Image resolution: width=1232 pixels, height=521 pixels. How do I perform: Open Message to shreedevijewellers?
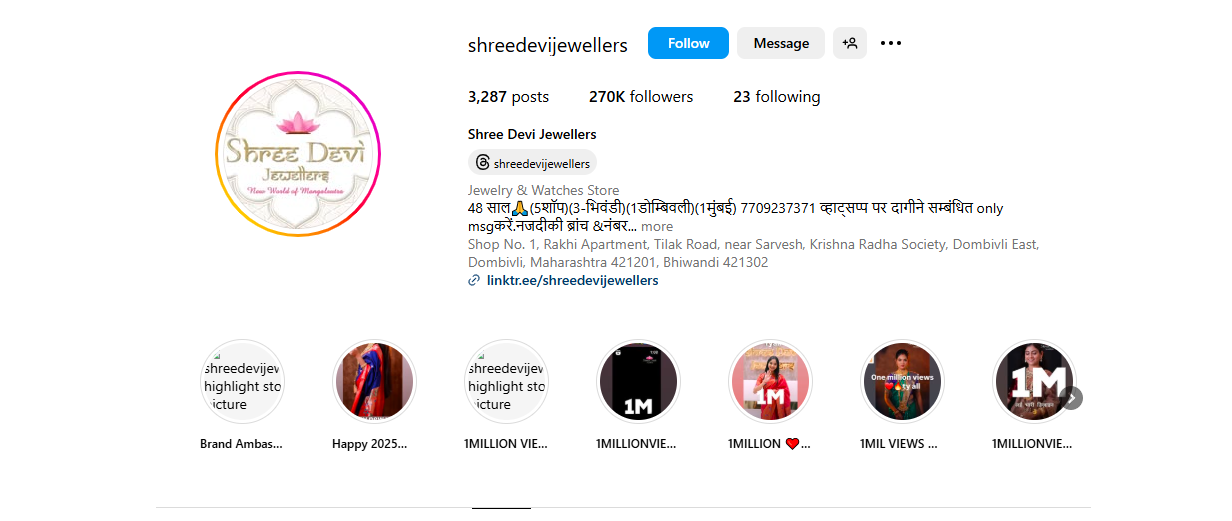pos(781,43)
